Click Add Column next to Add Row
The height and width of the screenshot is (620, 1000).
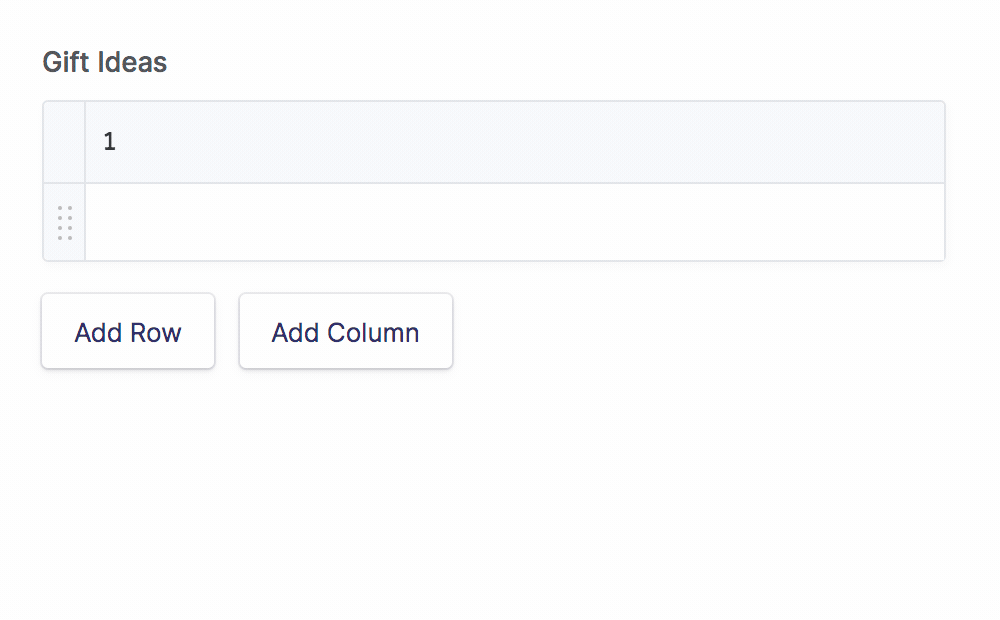point(345,331)
